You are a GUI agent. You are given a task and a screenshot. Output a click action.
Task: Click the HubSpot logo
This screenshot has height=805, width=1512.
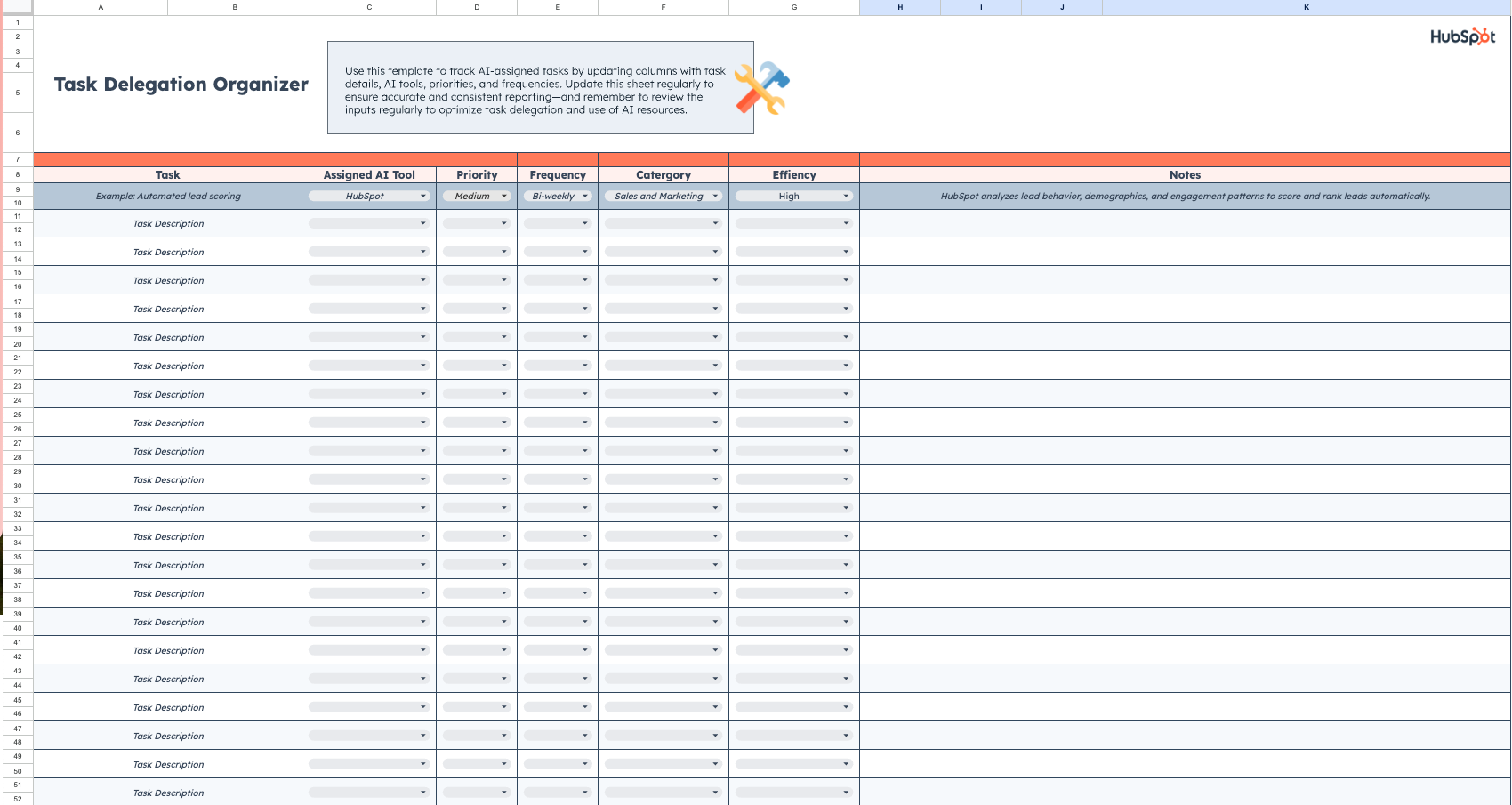point(1462,38)
